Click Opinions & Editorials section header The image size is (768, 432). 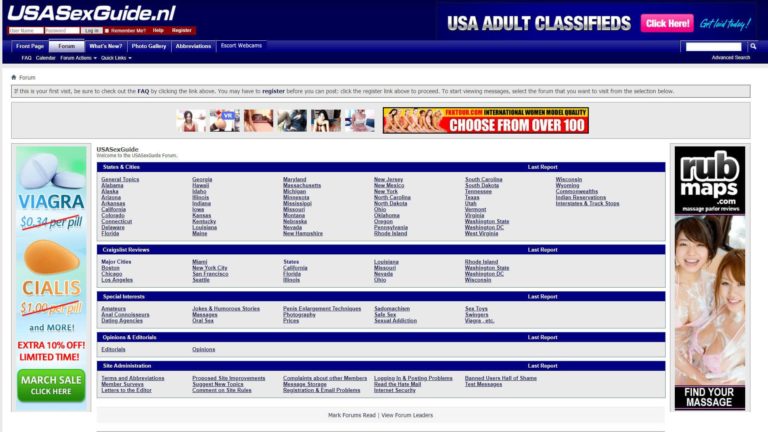[129, 337]
